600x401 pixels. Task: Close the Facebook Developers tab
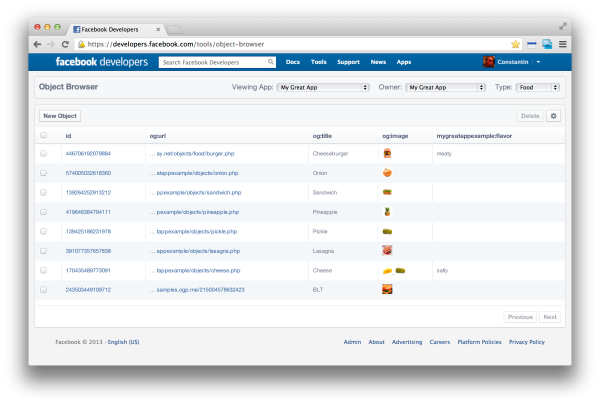tap(158, 29)
